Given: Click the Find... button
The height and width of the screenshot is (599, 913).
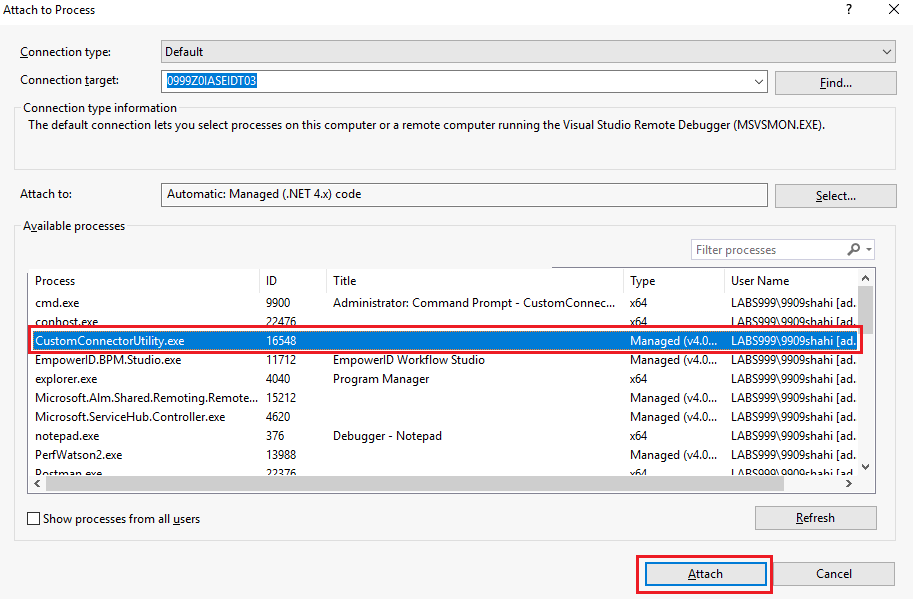Looking at the screenshot, I should [836, 83].
